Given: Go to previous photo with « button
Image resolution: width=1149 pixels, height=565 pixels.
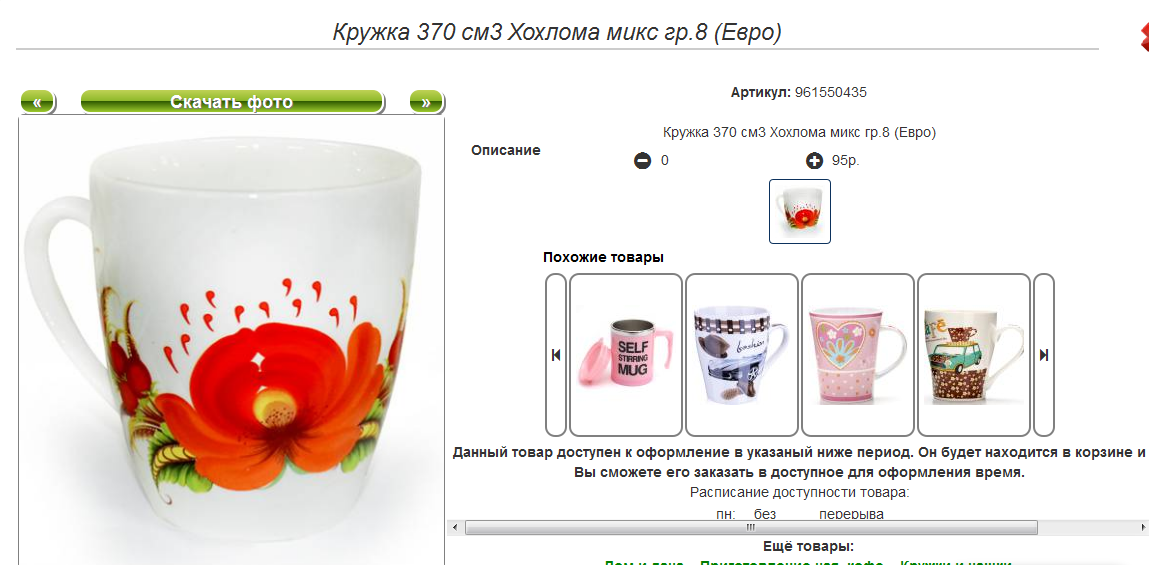Looking at the screenshot, I should (37, 102).
